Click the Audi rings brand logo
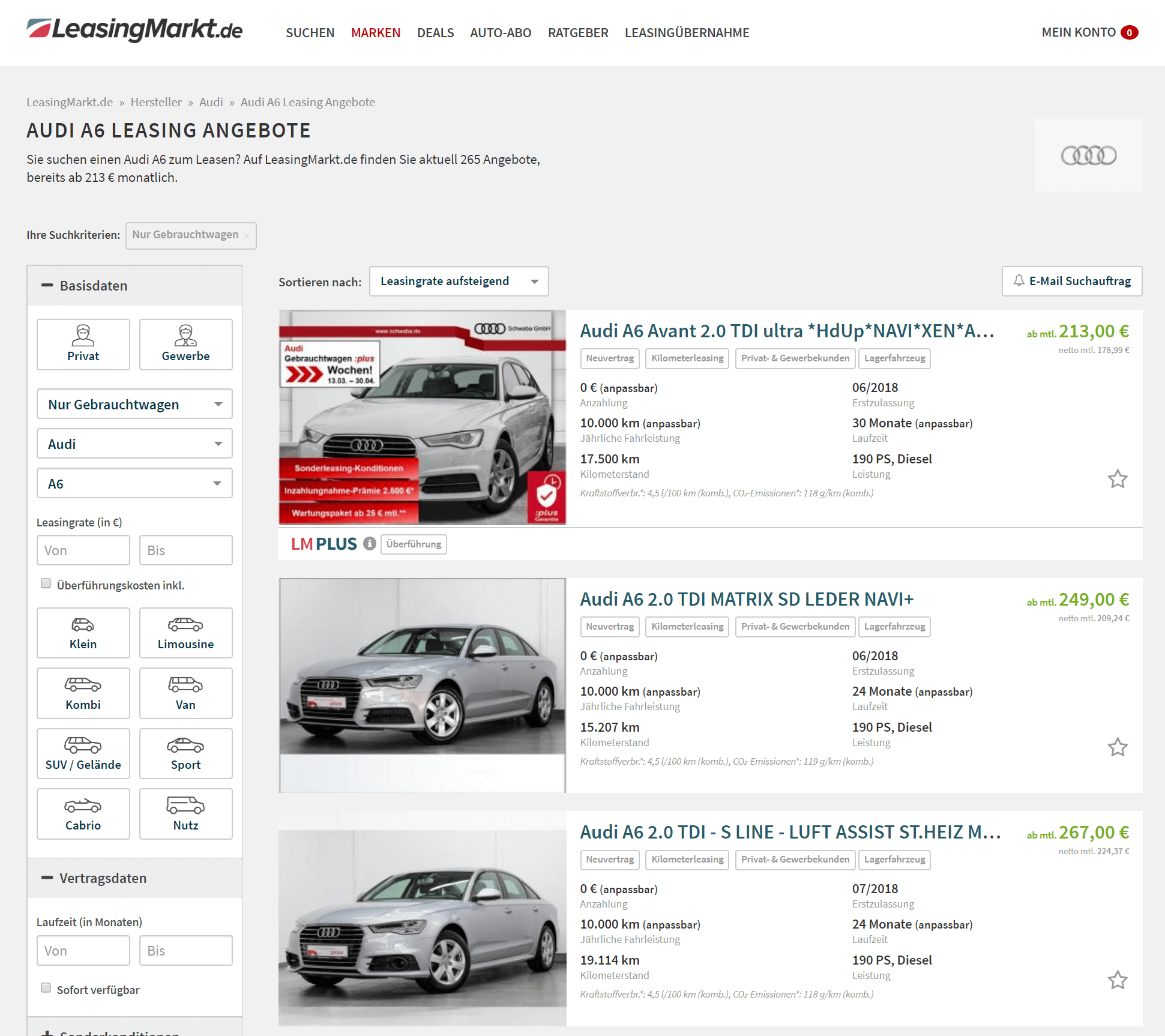Screen dimensions: 1165x1036 (x=1088, y=155)
